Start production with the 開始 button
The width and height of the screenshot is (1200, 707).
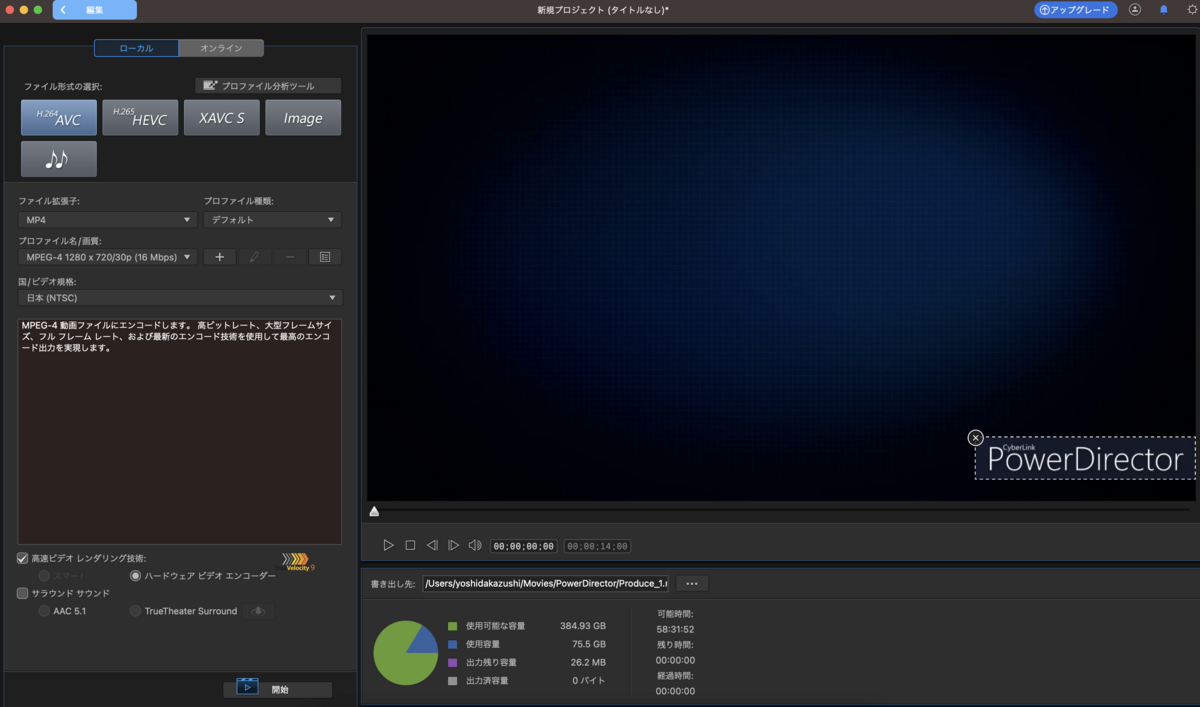277,689
